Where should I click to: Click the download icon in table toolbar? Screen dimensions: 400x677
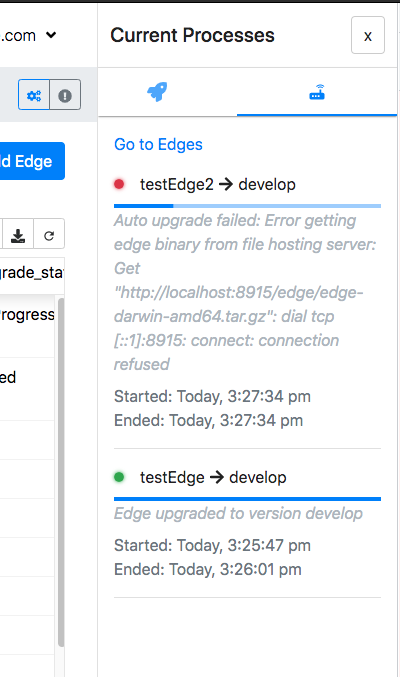(x=18, y=235)
